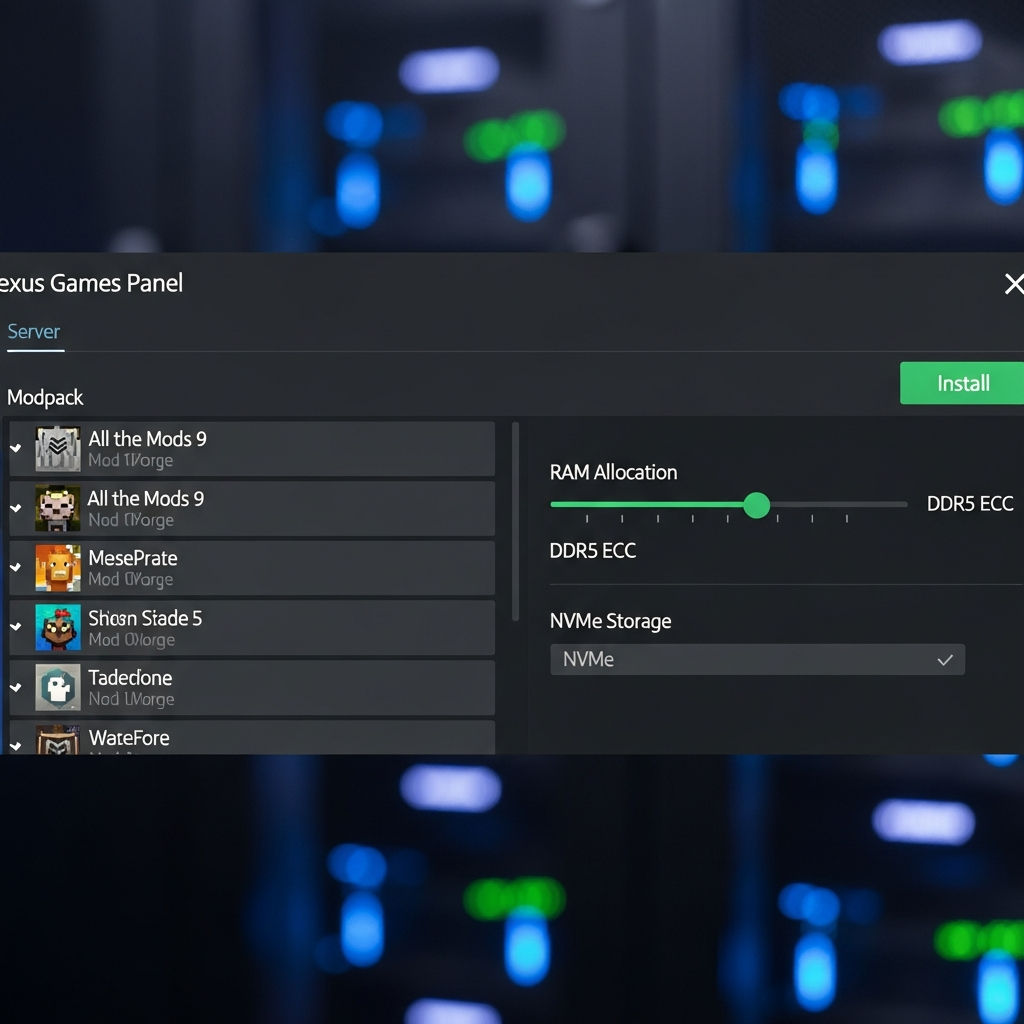Click the Shosn Stade 5 modpack icon

pos(57,627)
